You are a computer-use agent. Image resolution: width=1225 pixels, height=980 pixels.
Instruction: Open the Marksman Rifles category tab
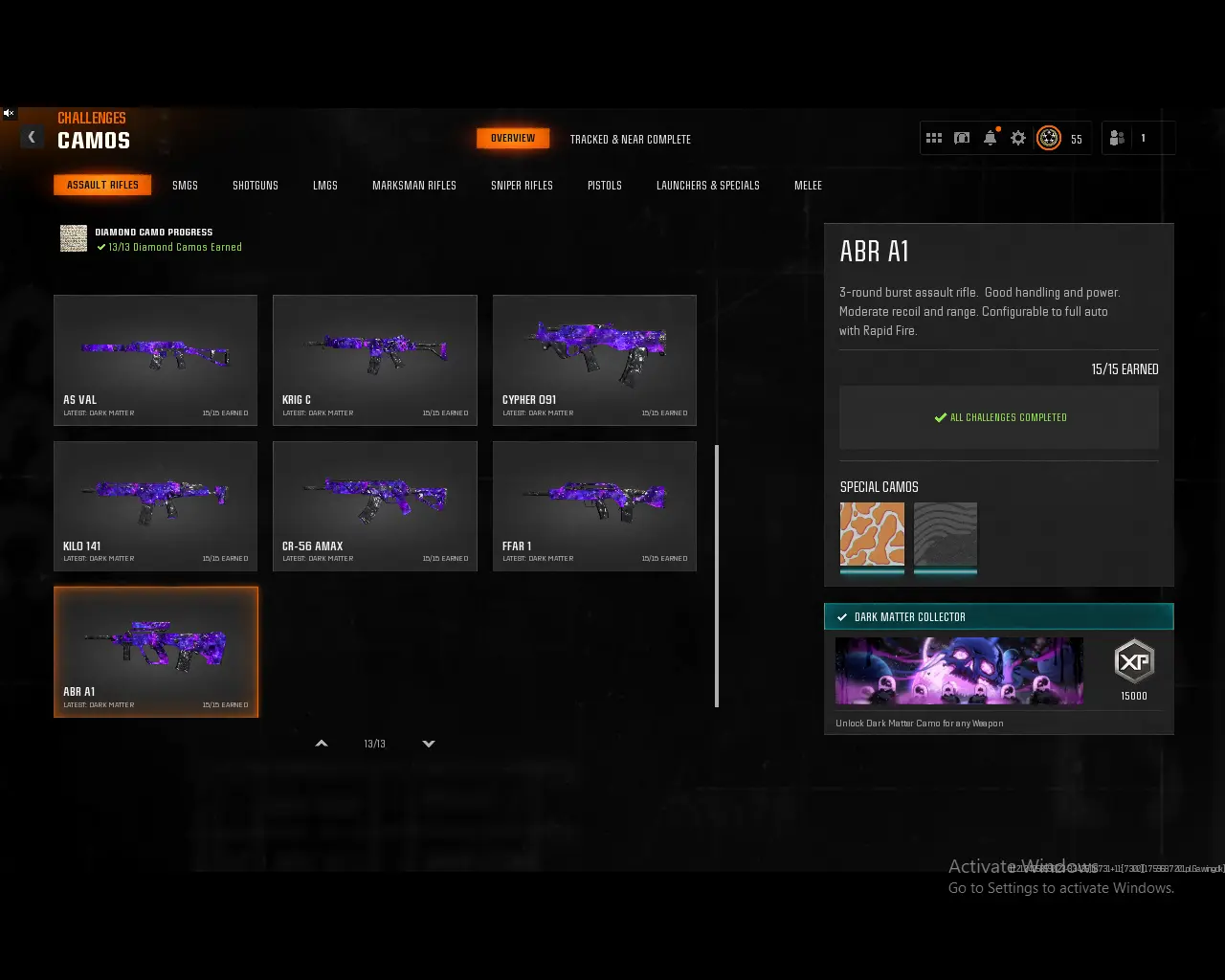[414, 186]
